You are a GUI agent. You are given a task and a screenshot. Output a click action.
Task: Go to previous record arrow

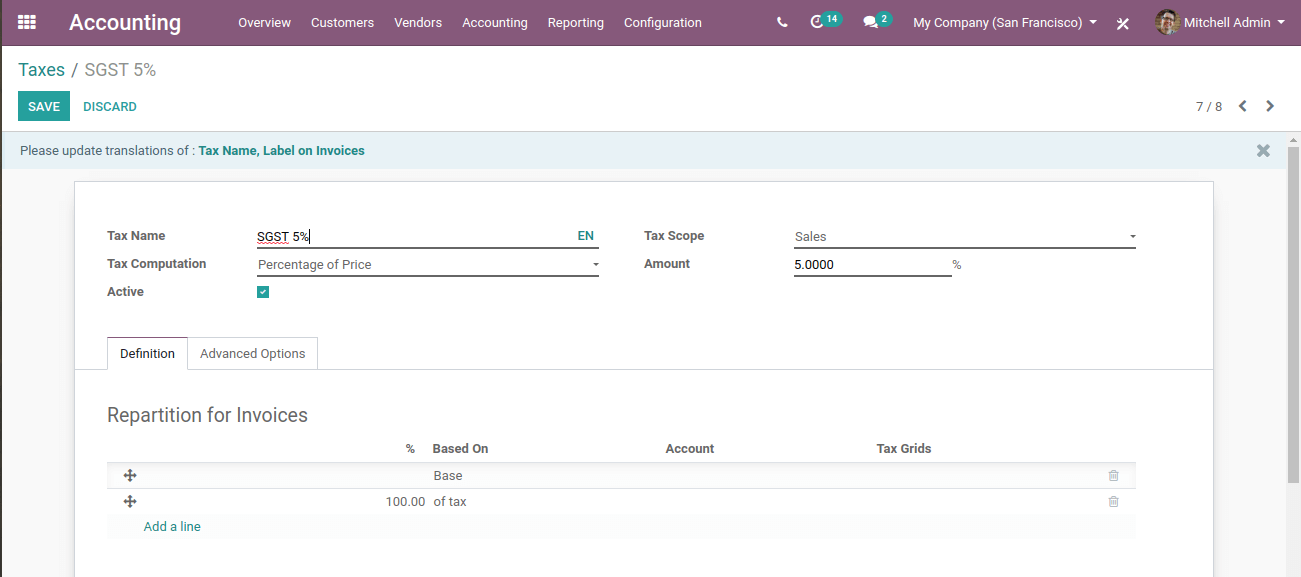point(1242,106)
